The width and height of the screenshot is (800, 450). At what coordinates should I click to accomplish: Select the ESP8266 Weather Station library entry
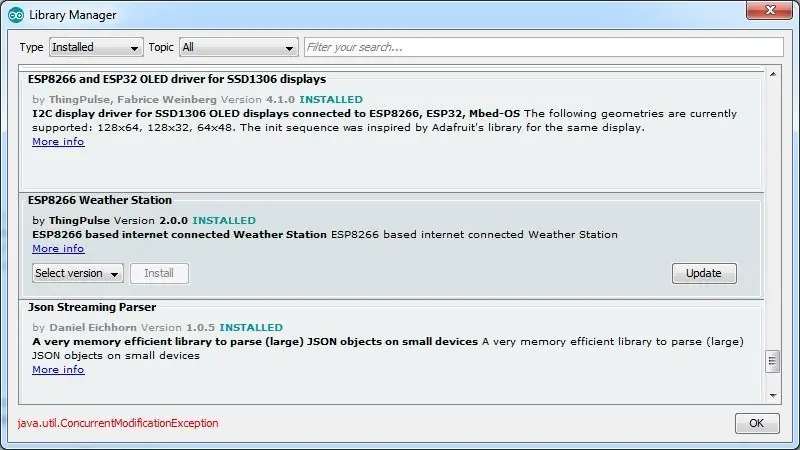(x=391, y=246)
